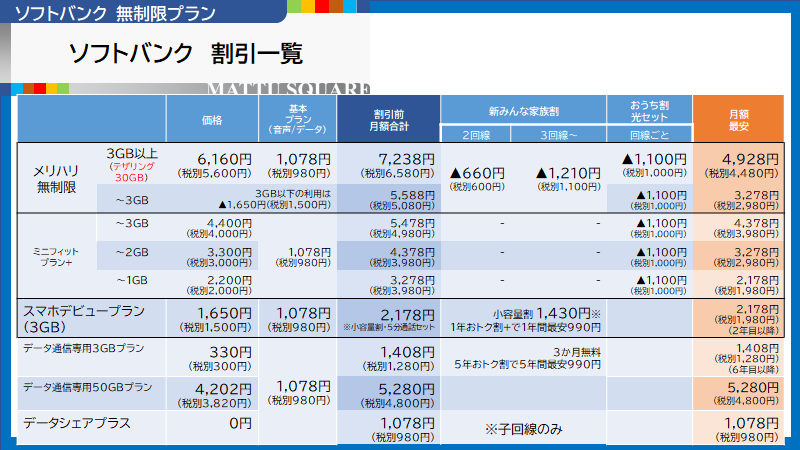Click the "~2GB" row label
The image size is (800, 450).
(x=132, y=253)
